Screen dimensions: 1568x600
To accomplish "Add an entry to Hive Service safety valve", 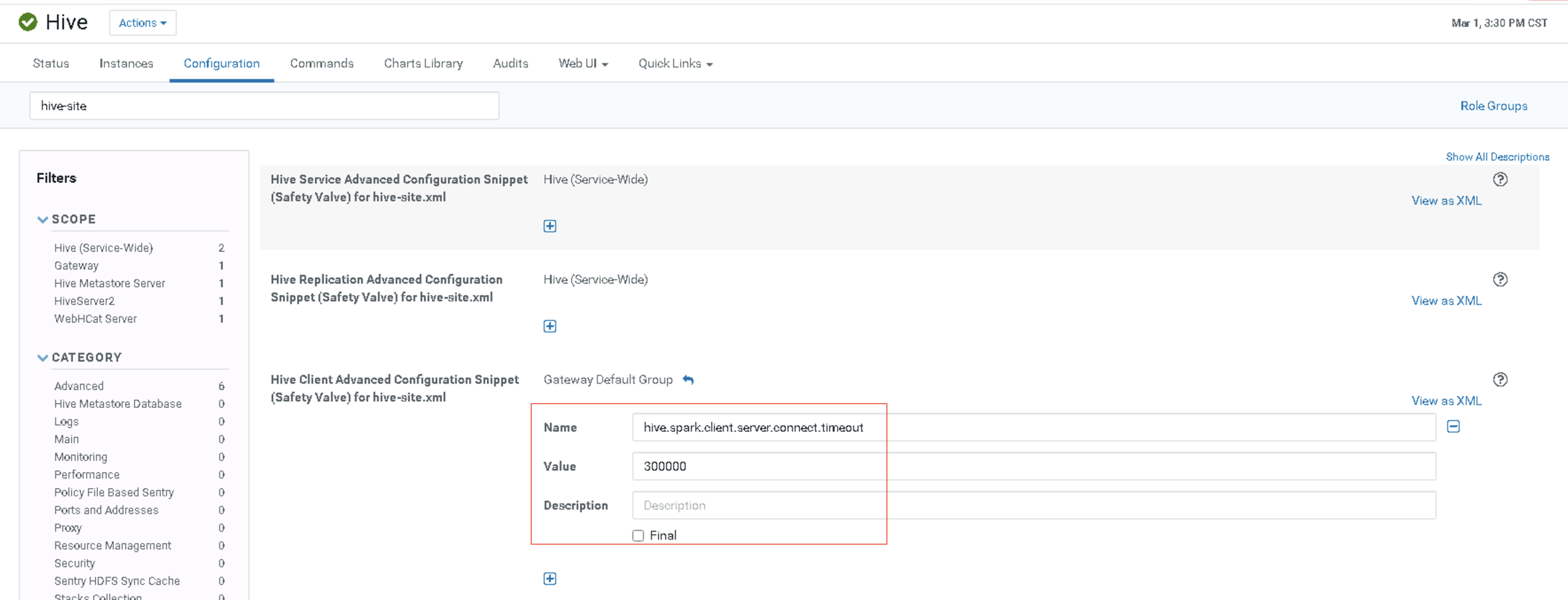I will click(x=549, y=226).
